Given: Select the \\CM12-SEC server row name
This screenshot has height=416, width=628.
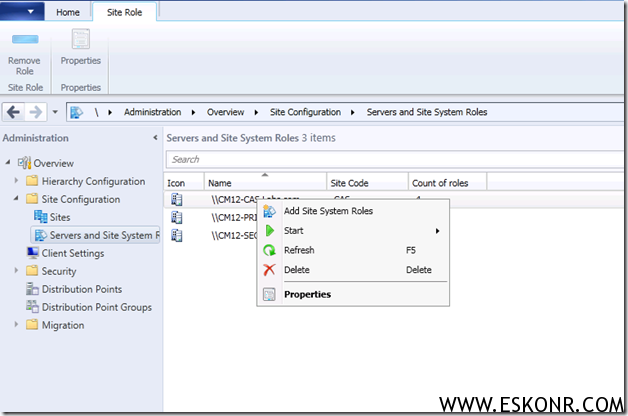Looking at the screenshot, I should (x=234, y=235).
